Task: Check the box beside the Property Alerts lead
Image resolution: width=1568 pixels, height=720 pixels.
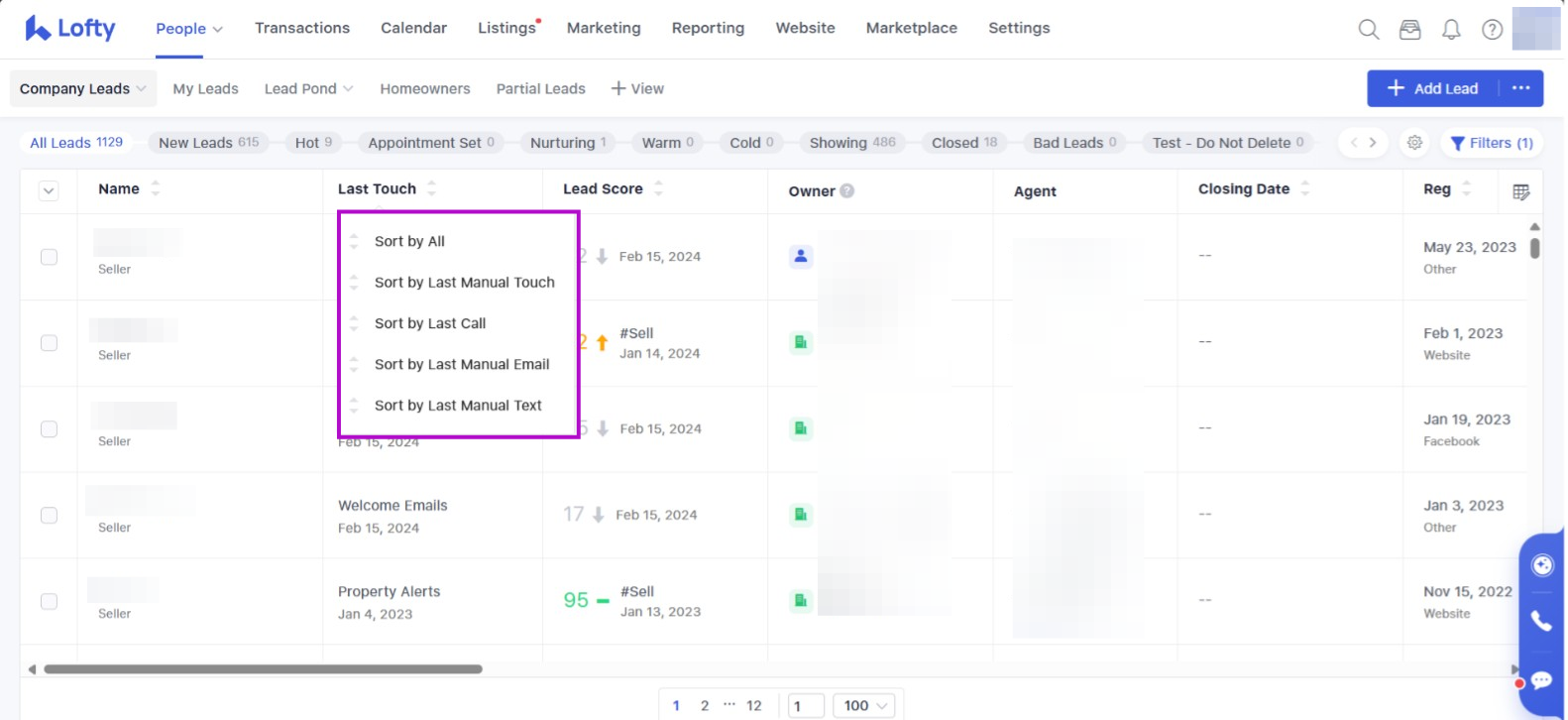Action: point(49,601)
